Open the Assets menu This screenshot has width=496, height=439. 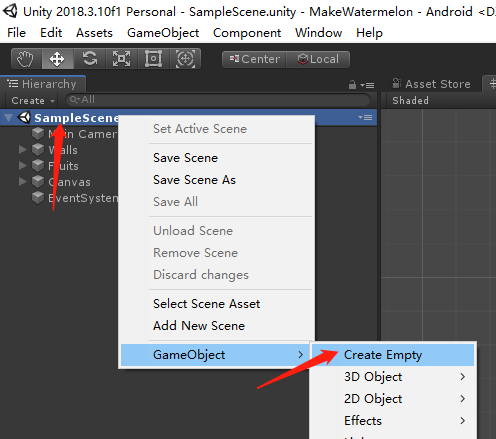point(94,33)
